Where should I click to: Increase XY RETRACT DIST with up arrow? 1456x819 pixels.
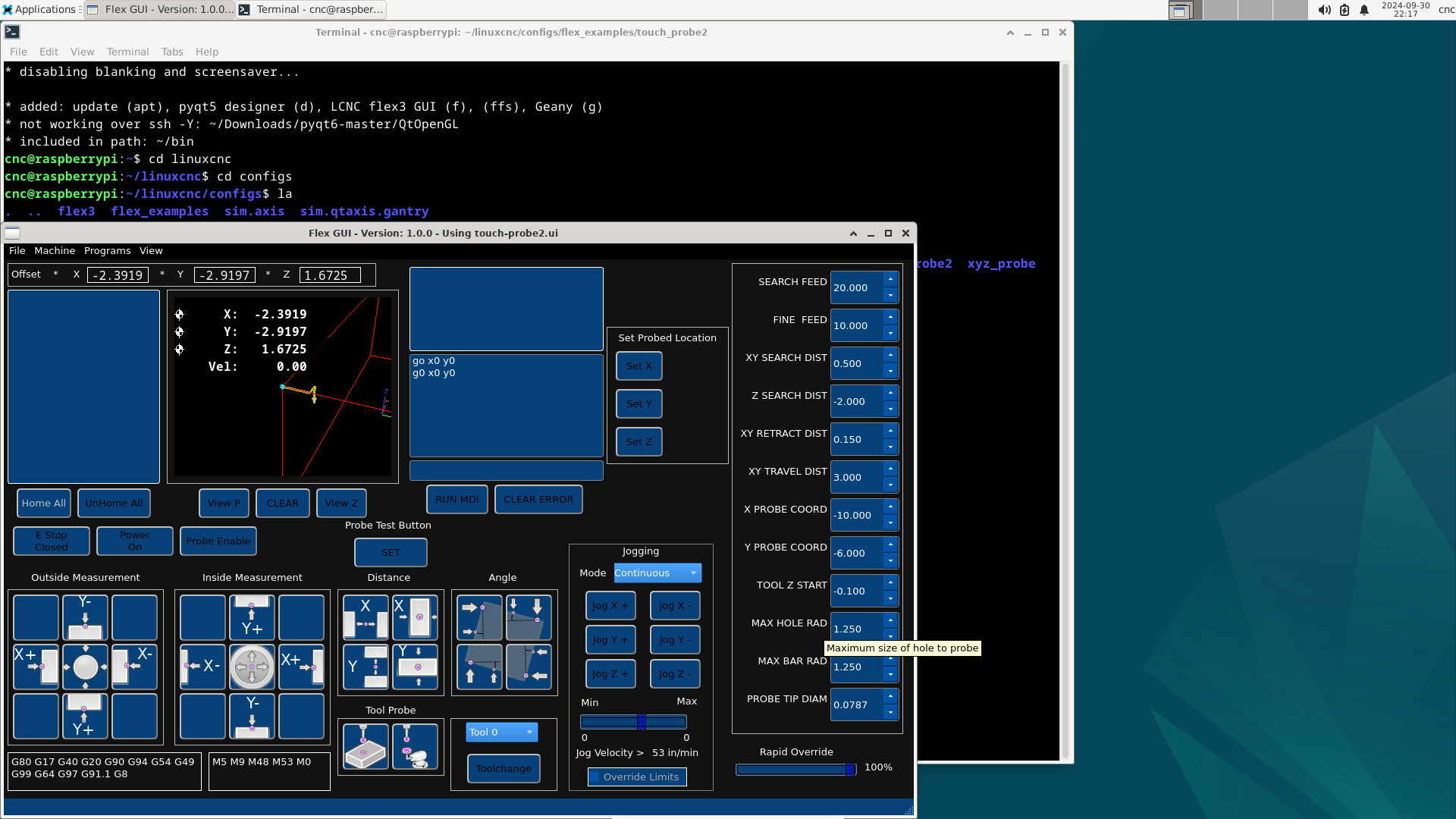pos(890,431)
